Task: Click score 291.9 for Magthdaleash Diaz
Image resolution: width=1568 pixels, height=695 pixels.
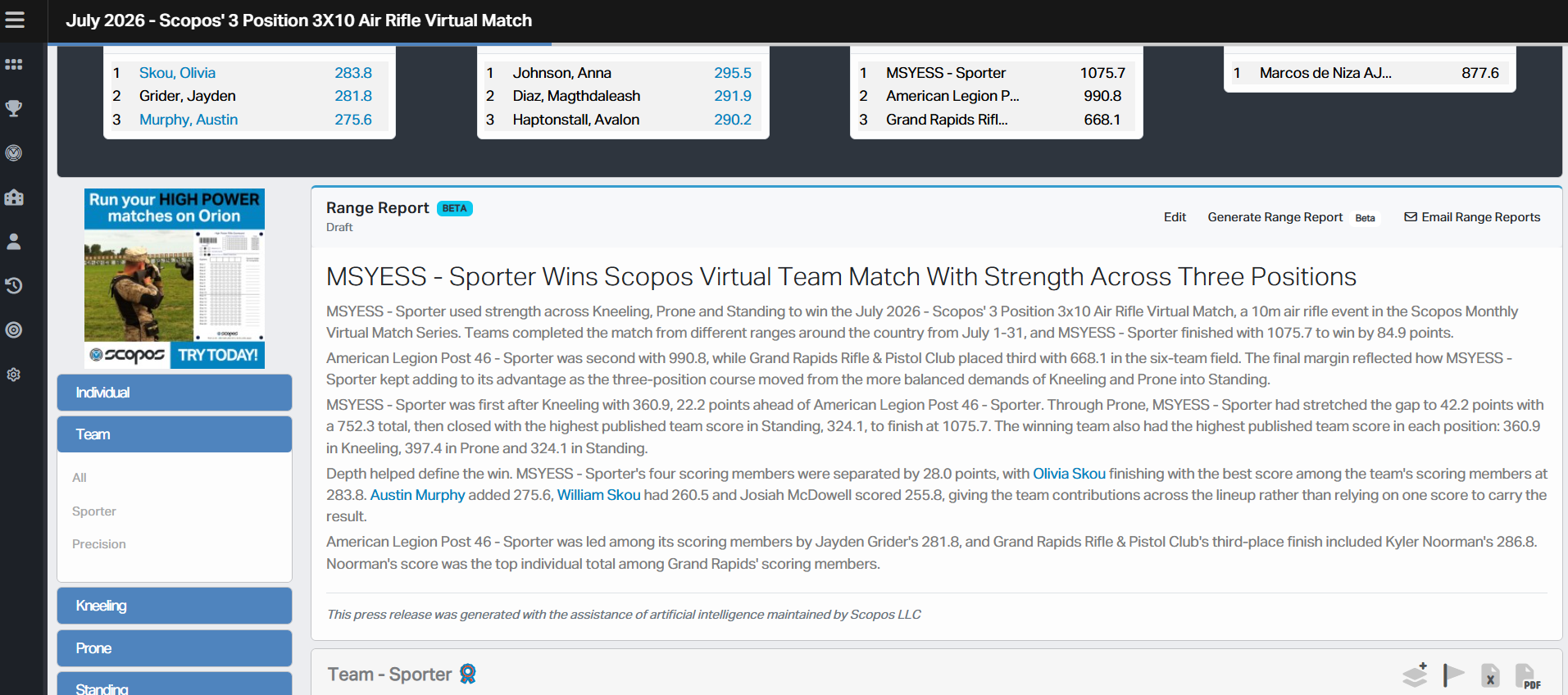Action: tap(733, 96)
